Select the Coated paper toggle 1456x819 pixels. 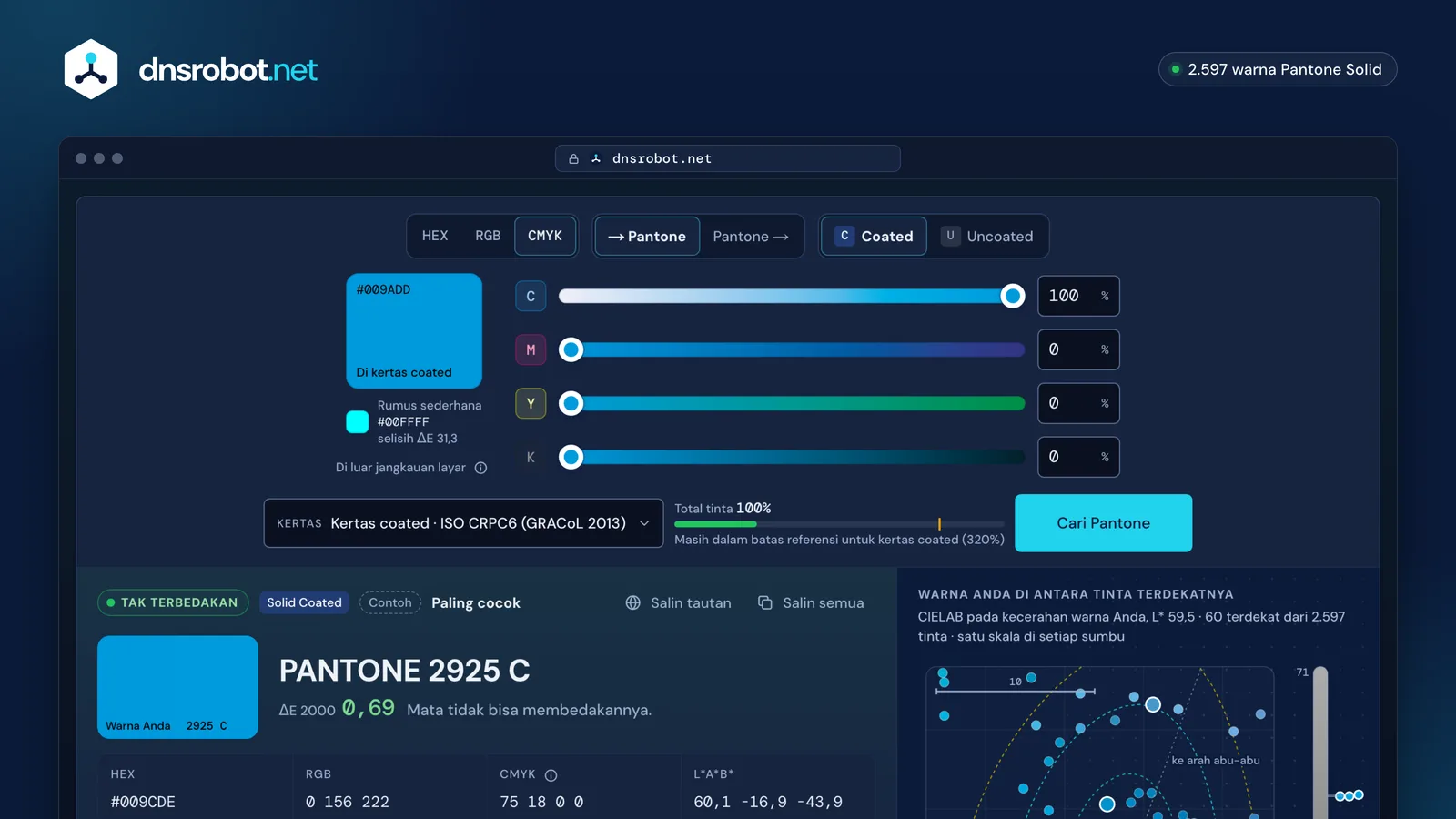874,237
